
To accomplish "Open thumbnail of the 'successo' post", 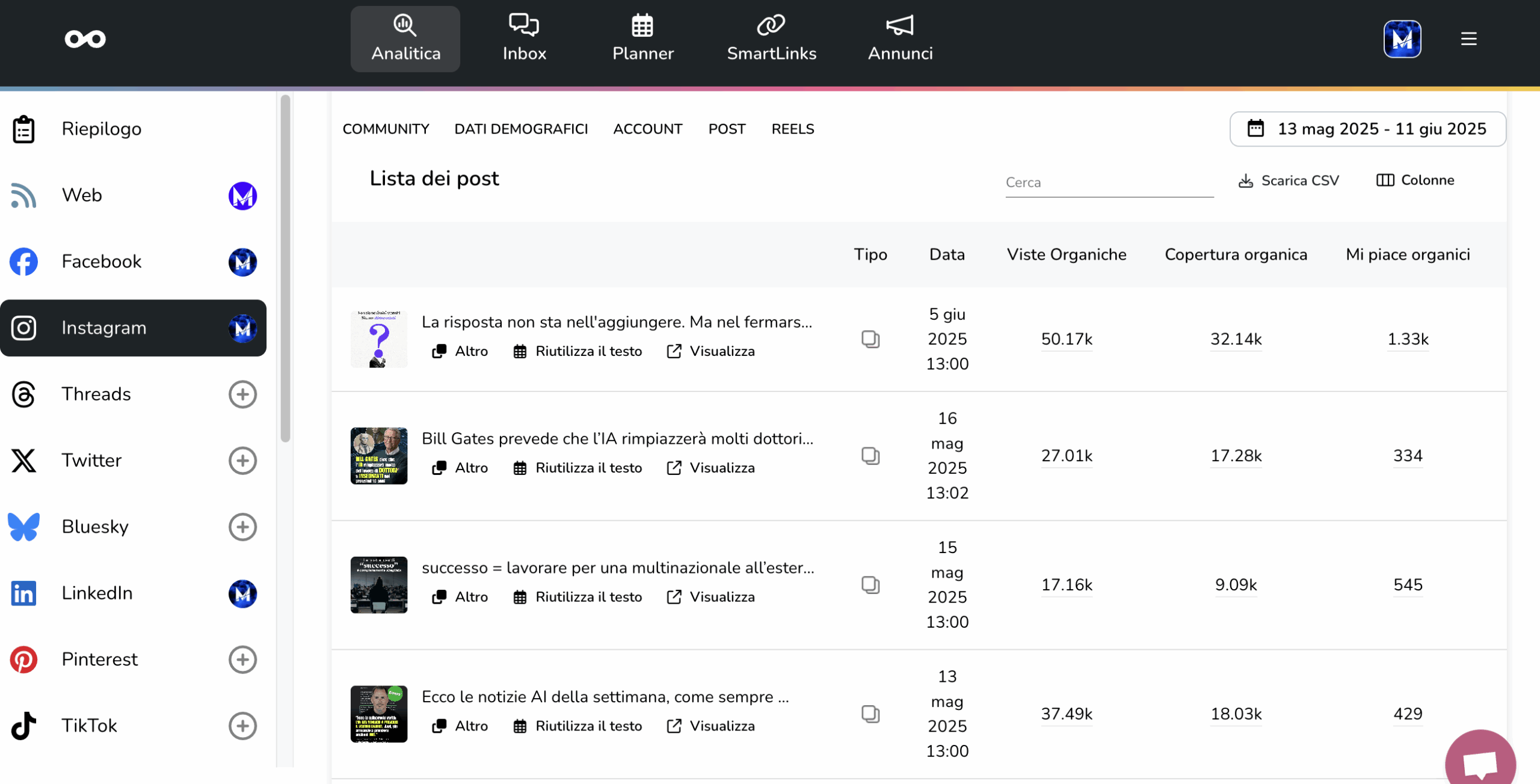I will 378,585.
